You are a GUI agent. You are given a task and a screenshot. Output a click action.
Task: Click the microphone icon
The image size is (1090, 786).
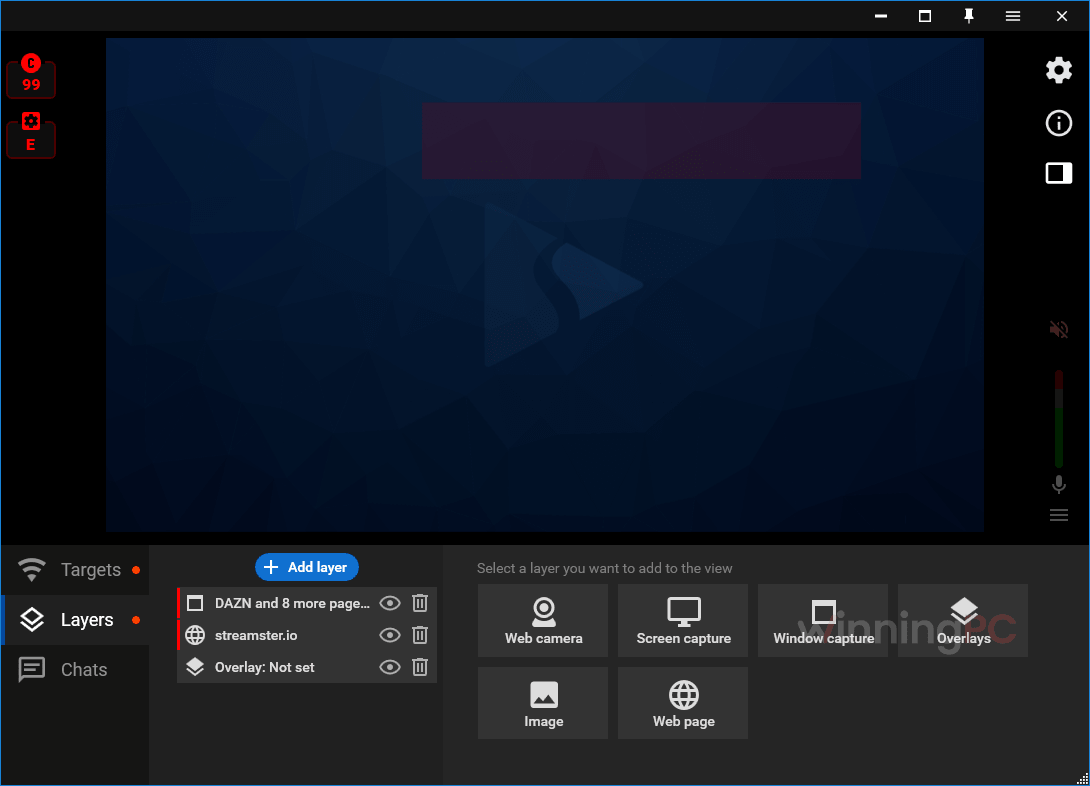[1058, 484]
